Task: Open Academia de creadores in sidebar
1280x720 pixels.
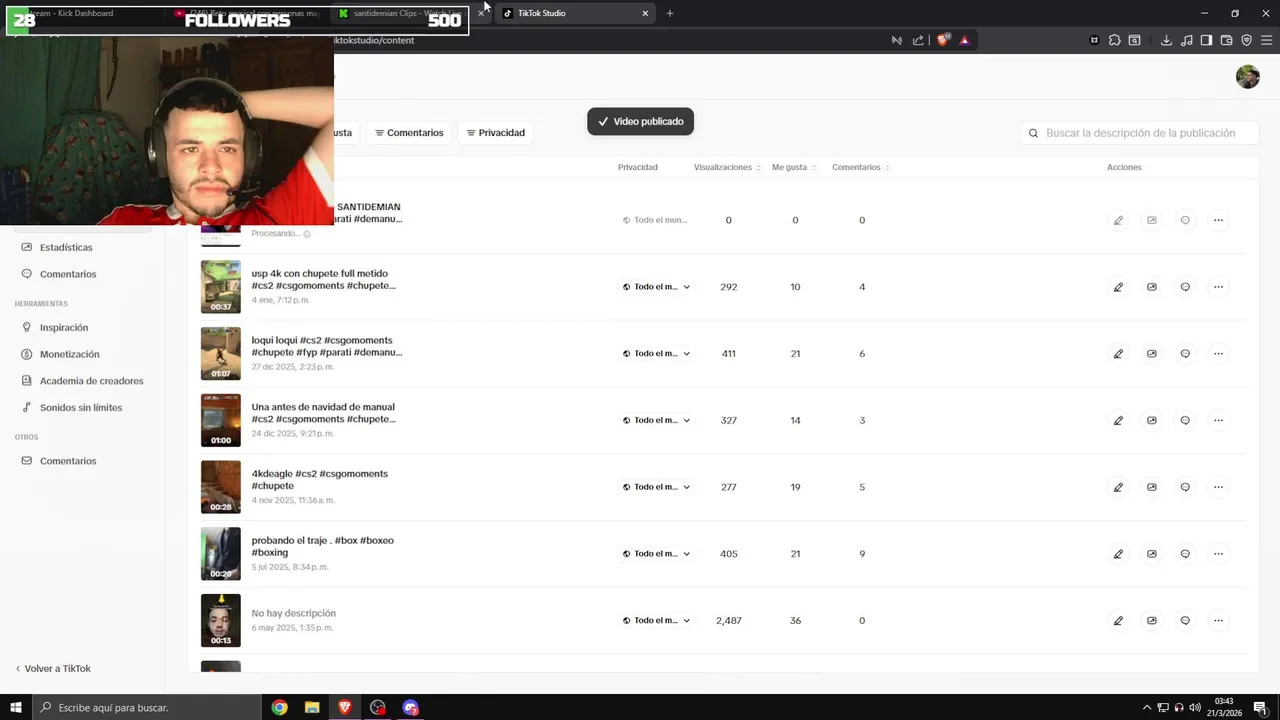Action: coord(91,381)
